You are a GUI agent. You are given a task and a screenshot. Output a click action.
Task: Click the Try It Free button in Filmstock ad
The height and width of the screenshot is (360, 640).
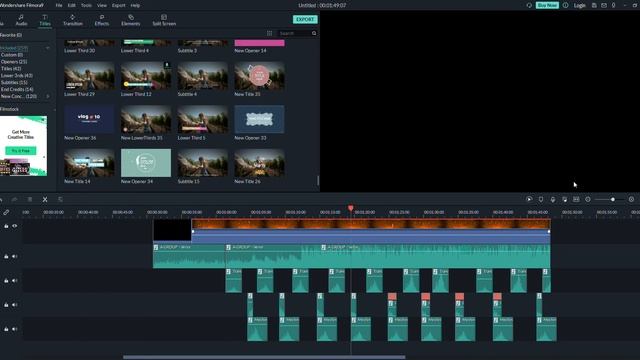20,151
